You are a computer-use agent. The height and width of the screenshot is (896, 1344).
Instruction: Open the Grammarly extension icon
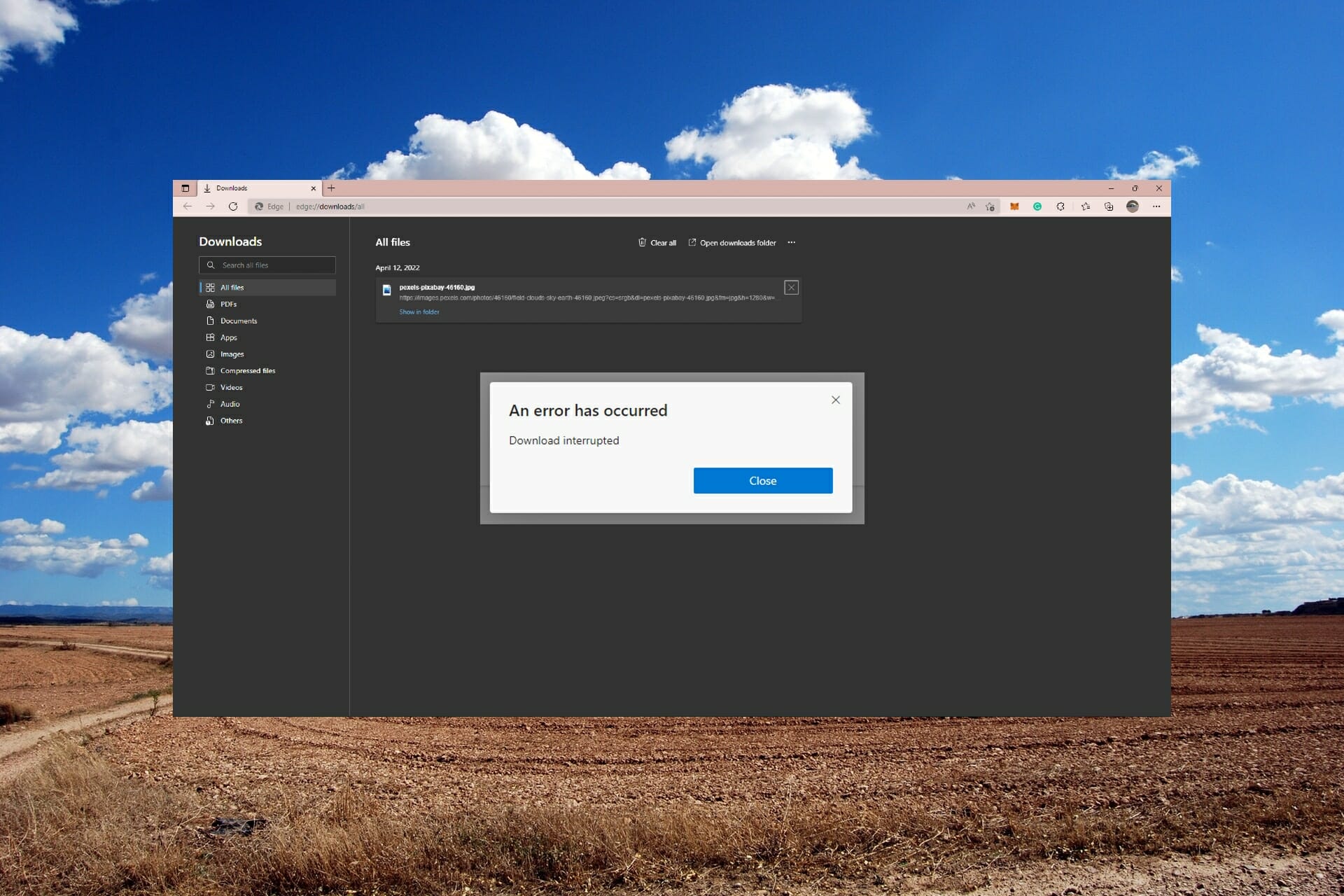point(1037,206)
